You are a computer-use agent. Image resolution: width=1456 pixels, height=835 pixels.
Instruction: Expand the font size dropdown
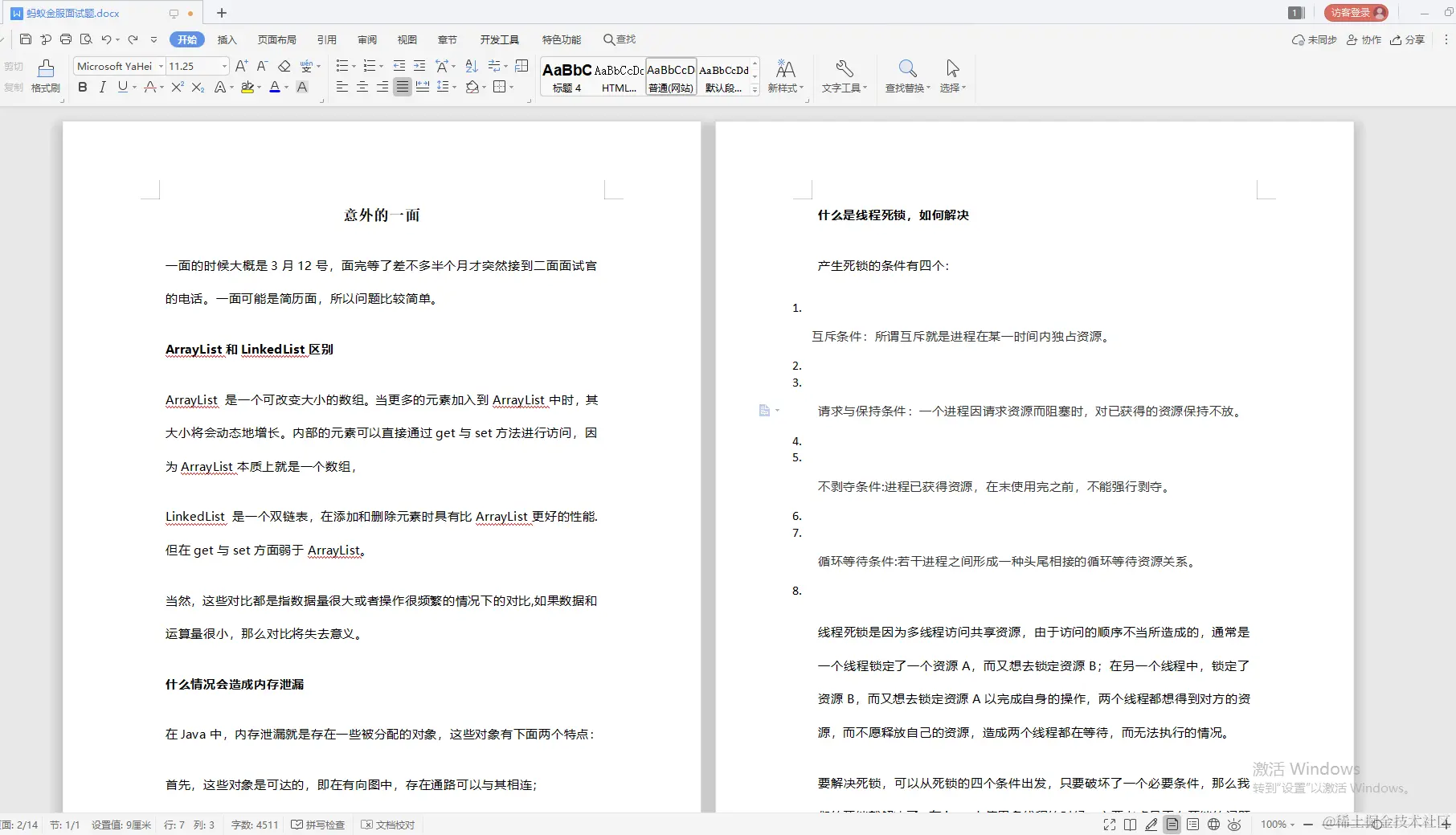(223, 66)
